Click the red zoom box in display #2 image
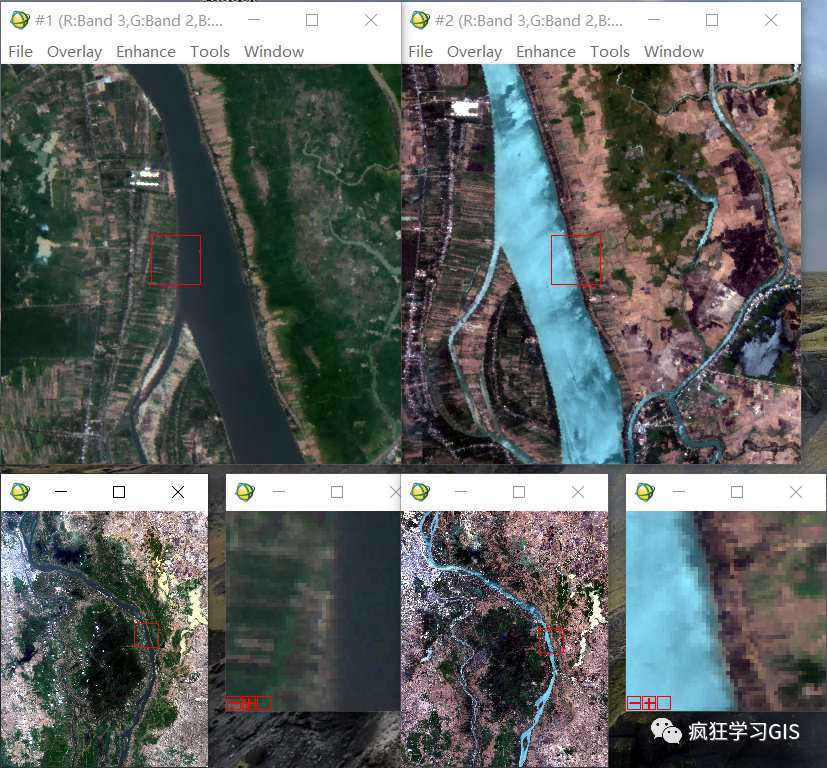The width and height of the screenshot is (827, 768). pyautogui.click(x=576, y=260)
